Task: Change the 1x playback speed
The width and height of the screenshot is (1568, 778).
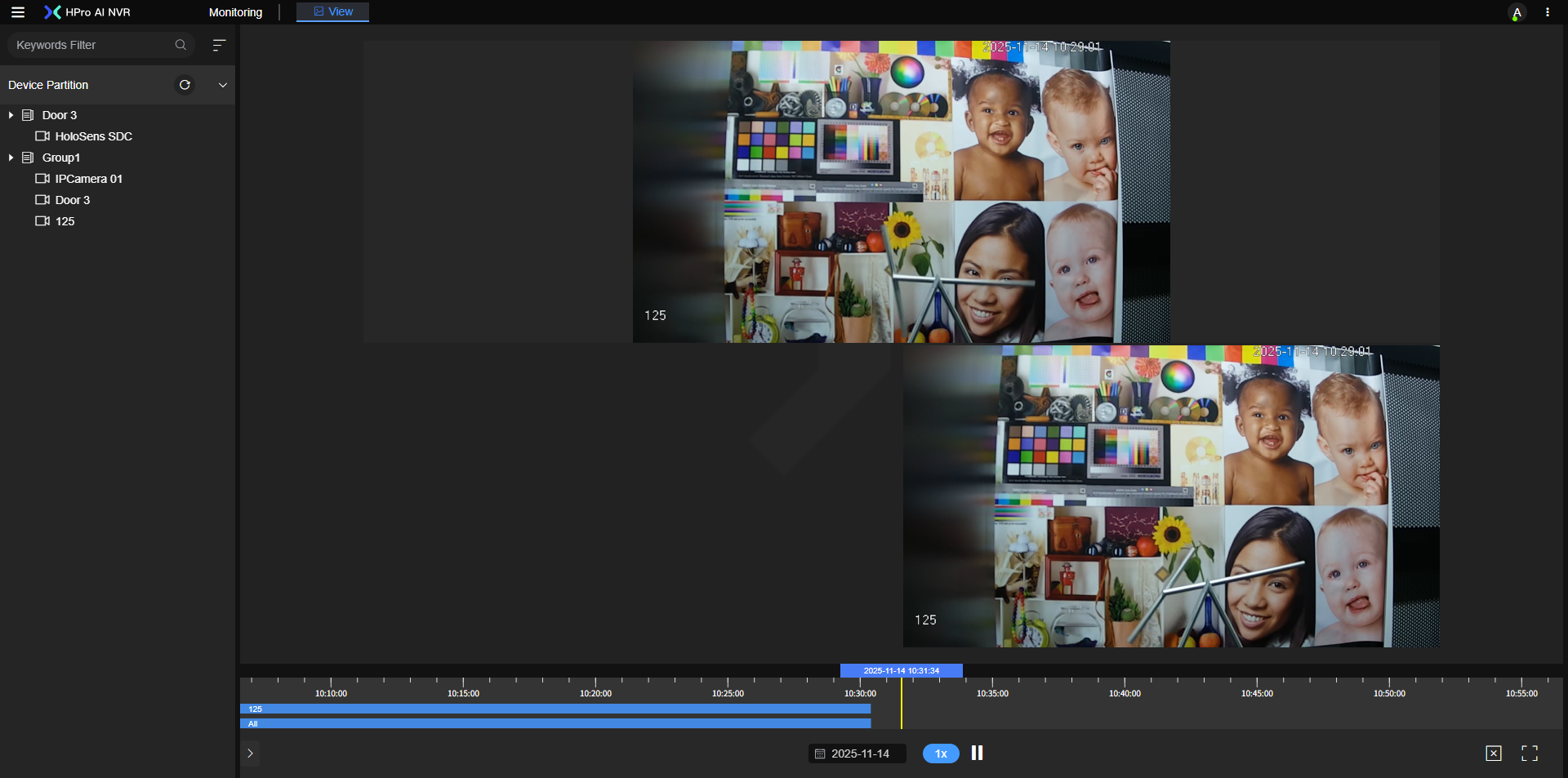Action: 941,754
